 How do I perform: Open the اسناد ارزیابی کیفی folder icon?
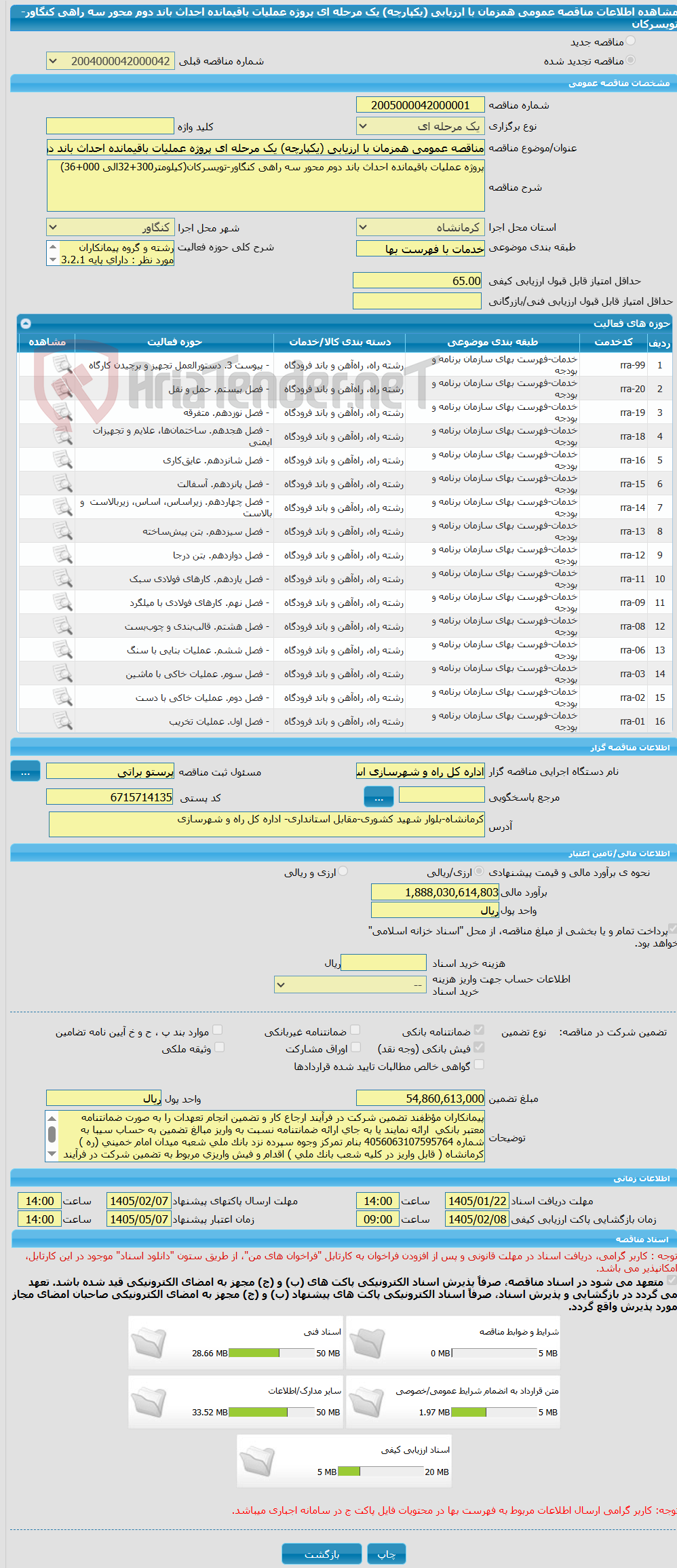(x=257, y=1461)
